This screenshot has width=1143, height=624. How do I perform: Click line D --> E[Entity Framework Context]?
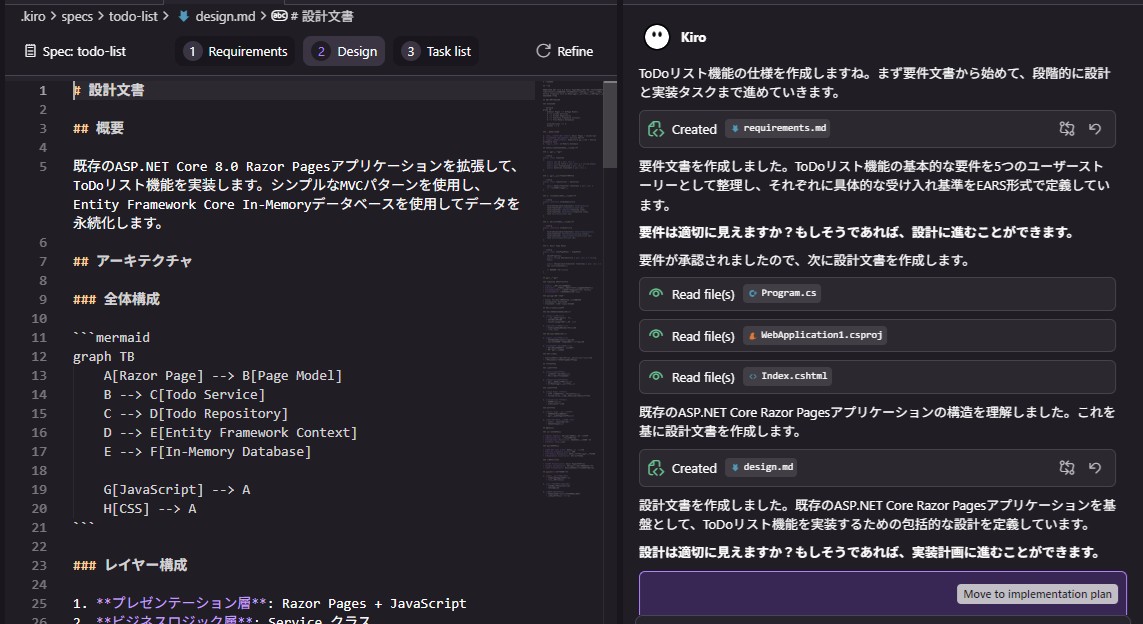click(x=230, y=432)
